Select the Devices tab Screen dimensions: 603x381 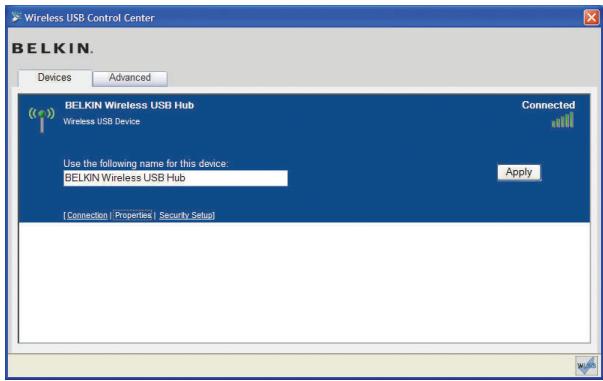(x=55, y=78)
